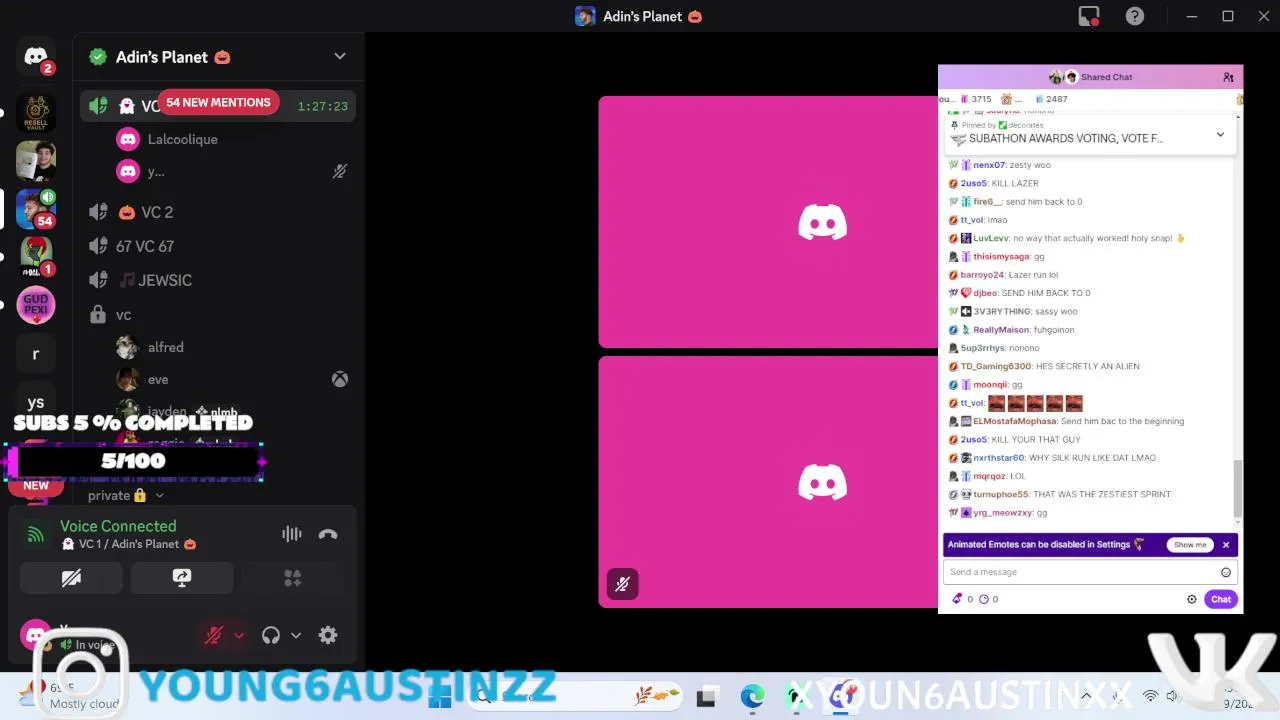Screen dimensions: 1280x720
Task: Unmute the microphone
Action: click(213, 635)
